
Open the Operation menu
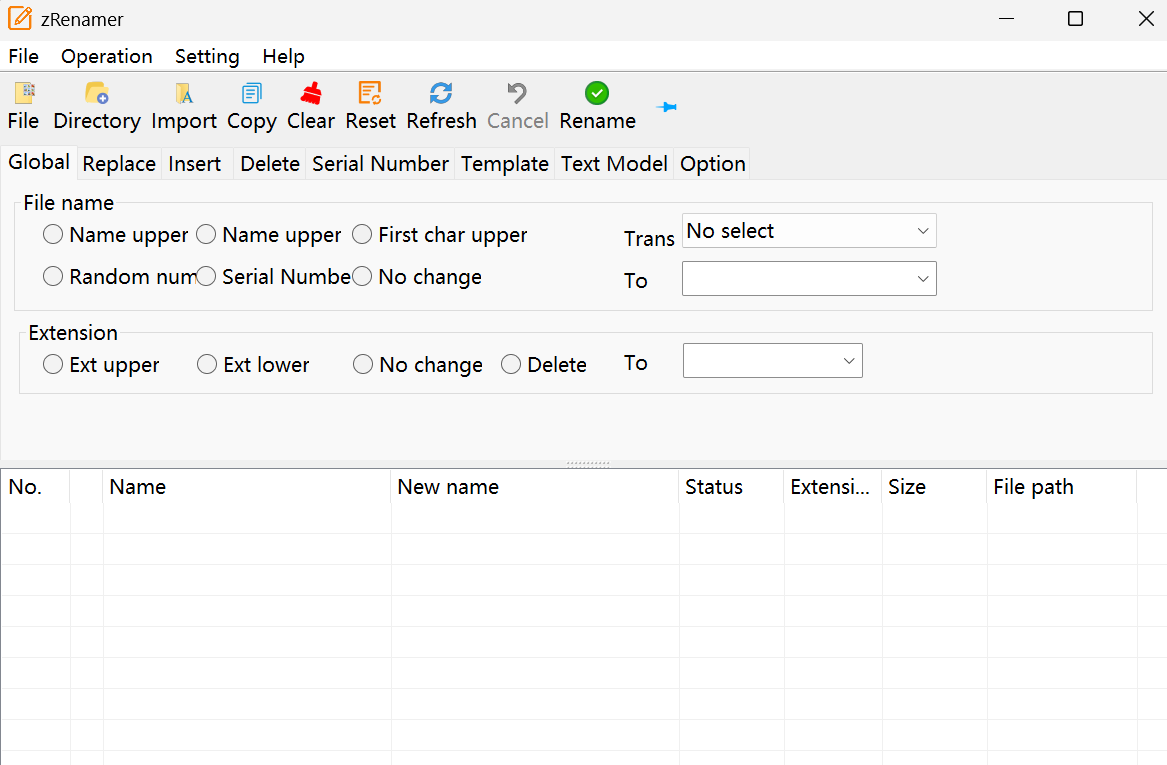106,56
